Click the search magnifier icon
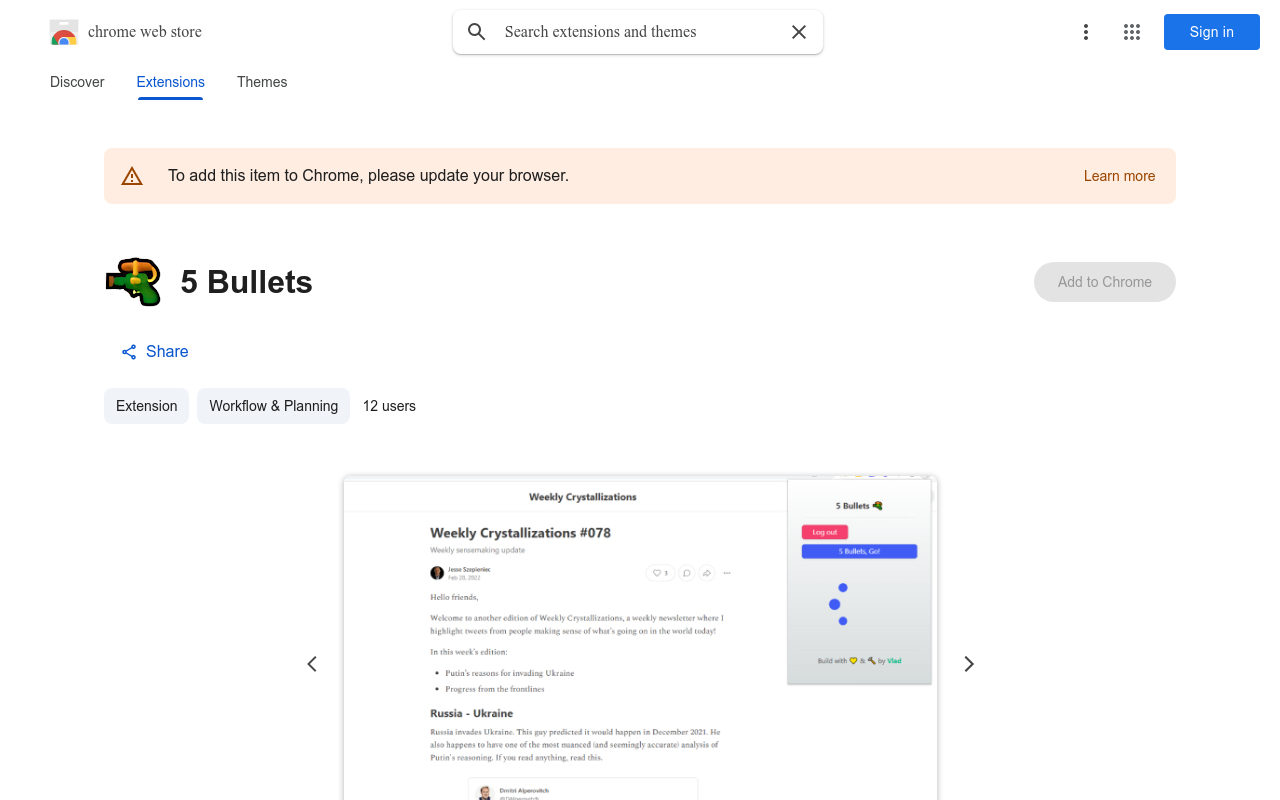 point(477,32)
